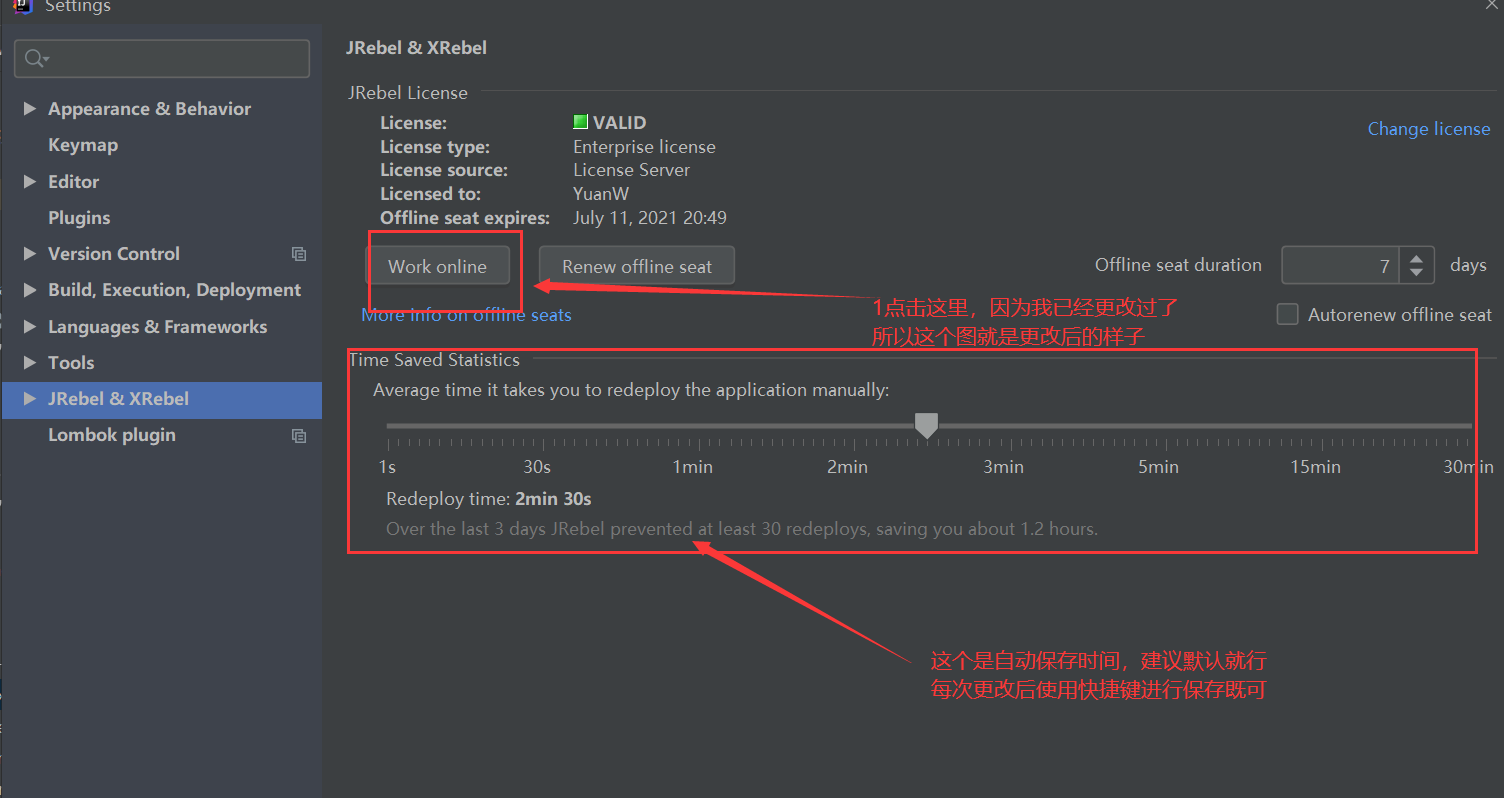Click the offline seat duration value field
1504x798 pixels.
(1340, 266)
